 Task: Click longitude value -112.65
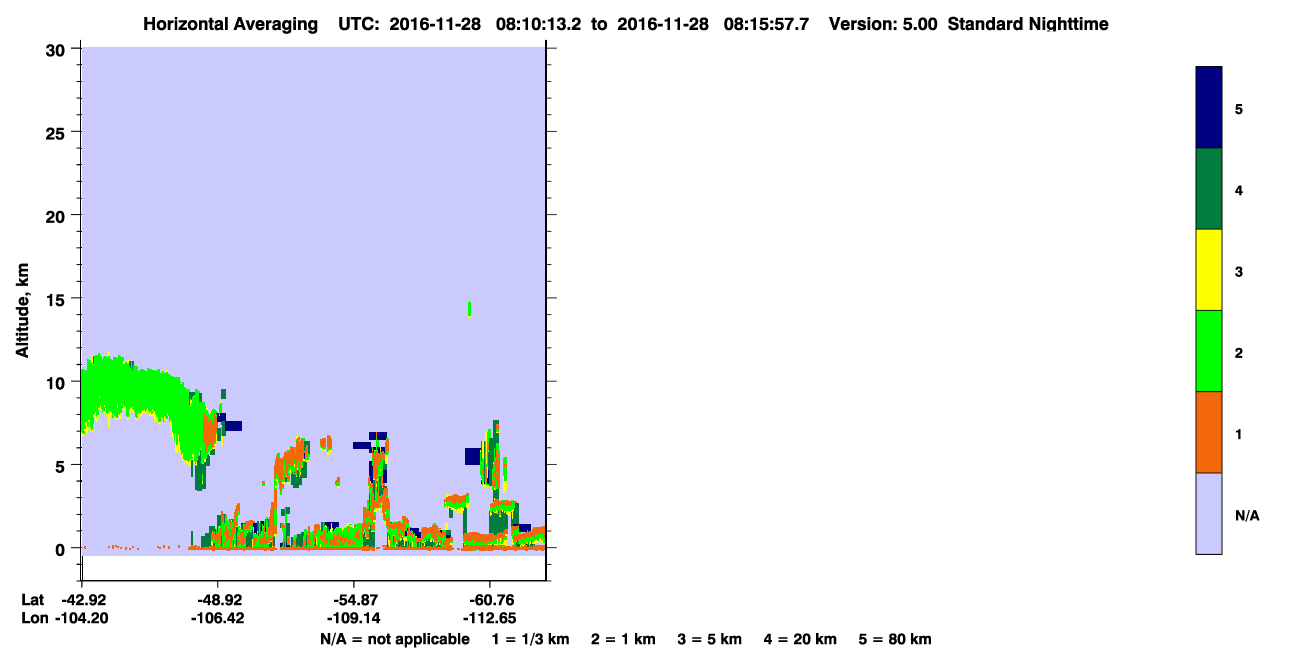coord(489,618)
